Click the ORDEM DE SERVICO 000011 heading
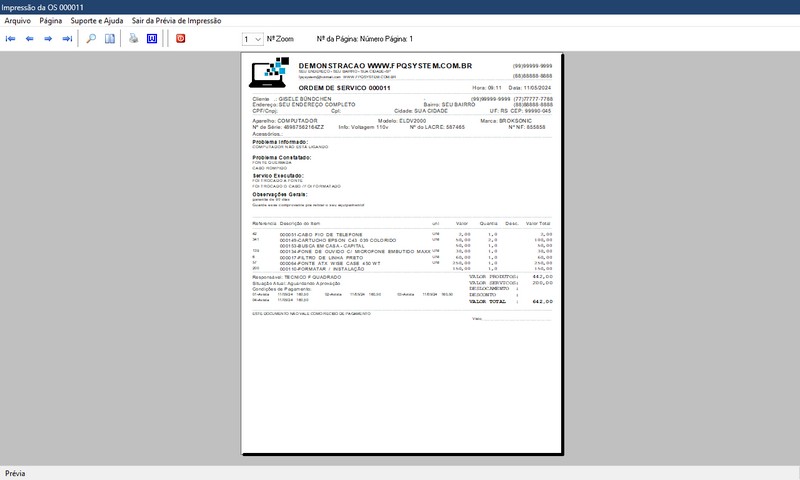Screen dimensions: 800x480 pos(344,88)
